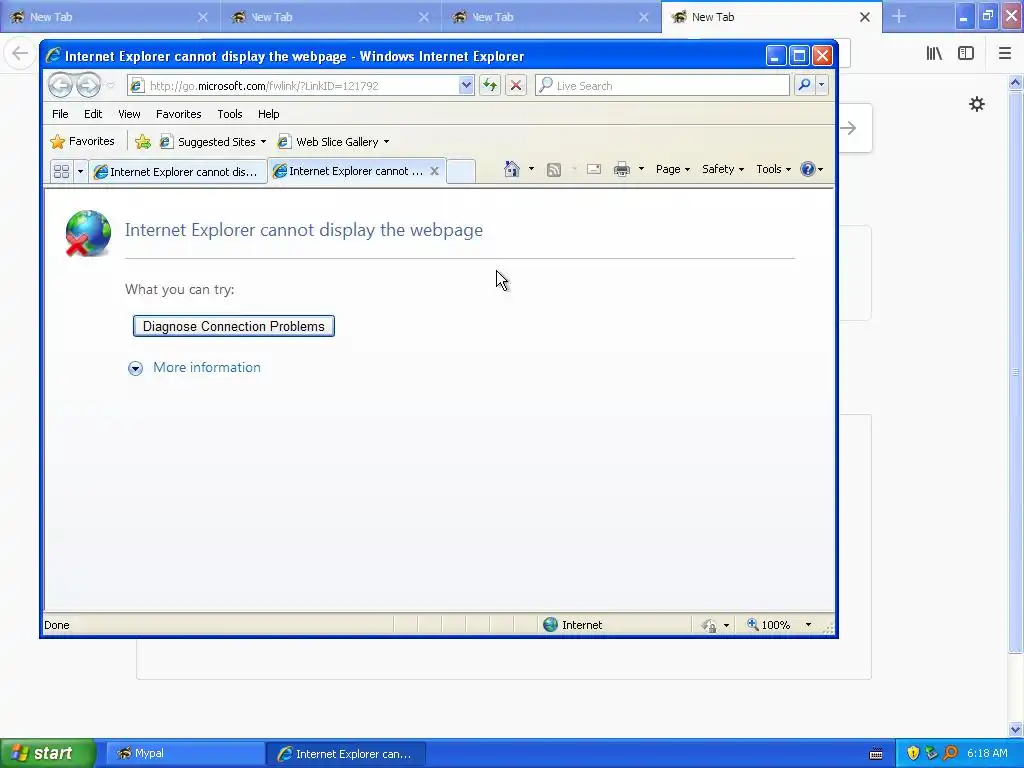Open Web Slice Gallery dropdown
The image size is (1024, 768).
click(x=333, y=142)
